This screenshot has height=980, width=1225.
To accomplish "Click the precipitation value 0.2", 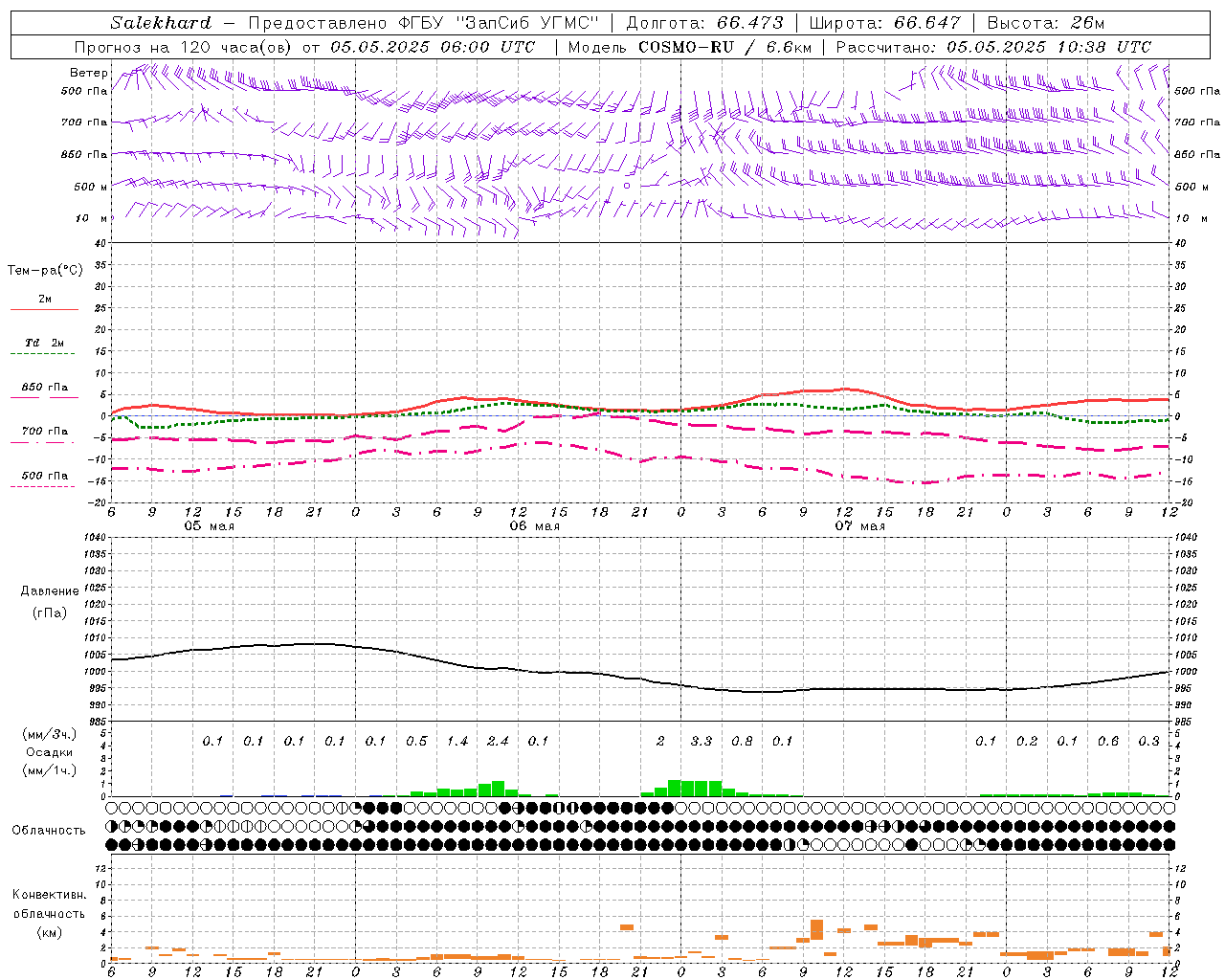I will pyautogui.click(x=1027, y=741).
